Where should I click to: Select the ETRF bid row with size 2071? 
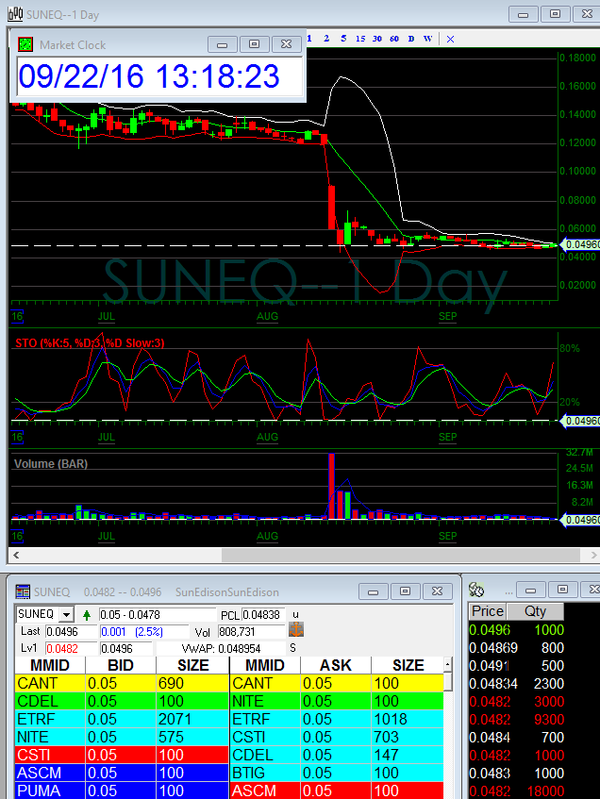coord(122,719)
